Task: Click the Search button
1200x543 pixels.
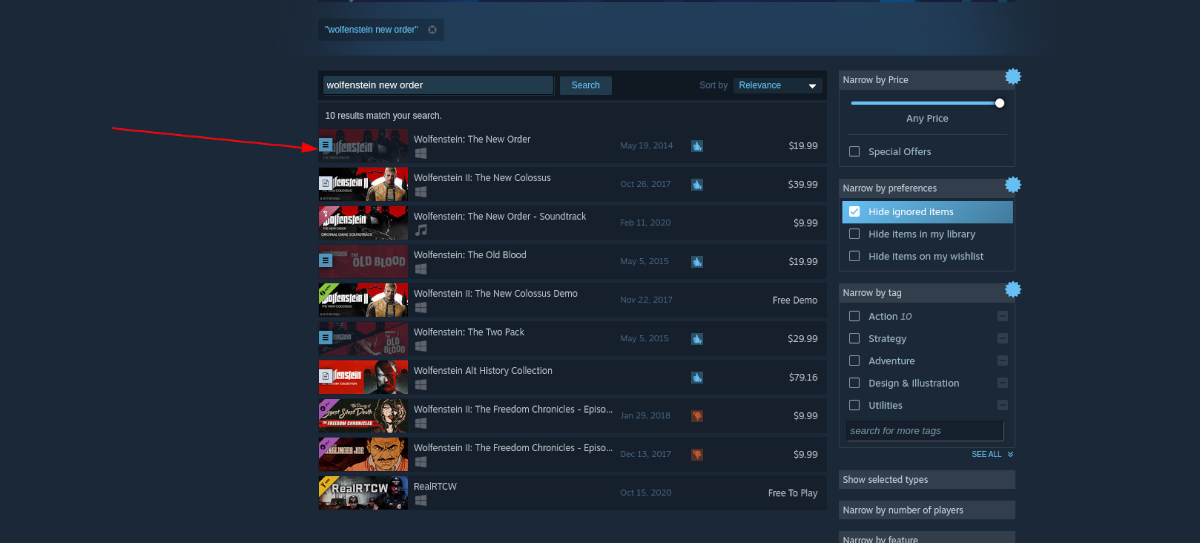Action: (585, 86)
